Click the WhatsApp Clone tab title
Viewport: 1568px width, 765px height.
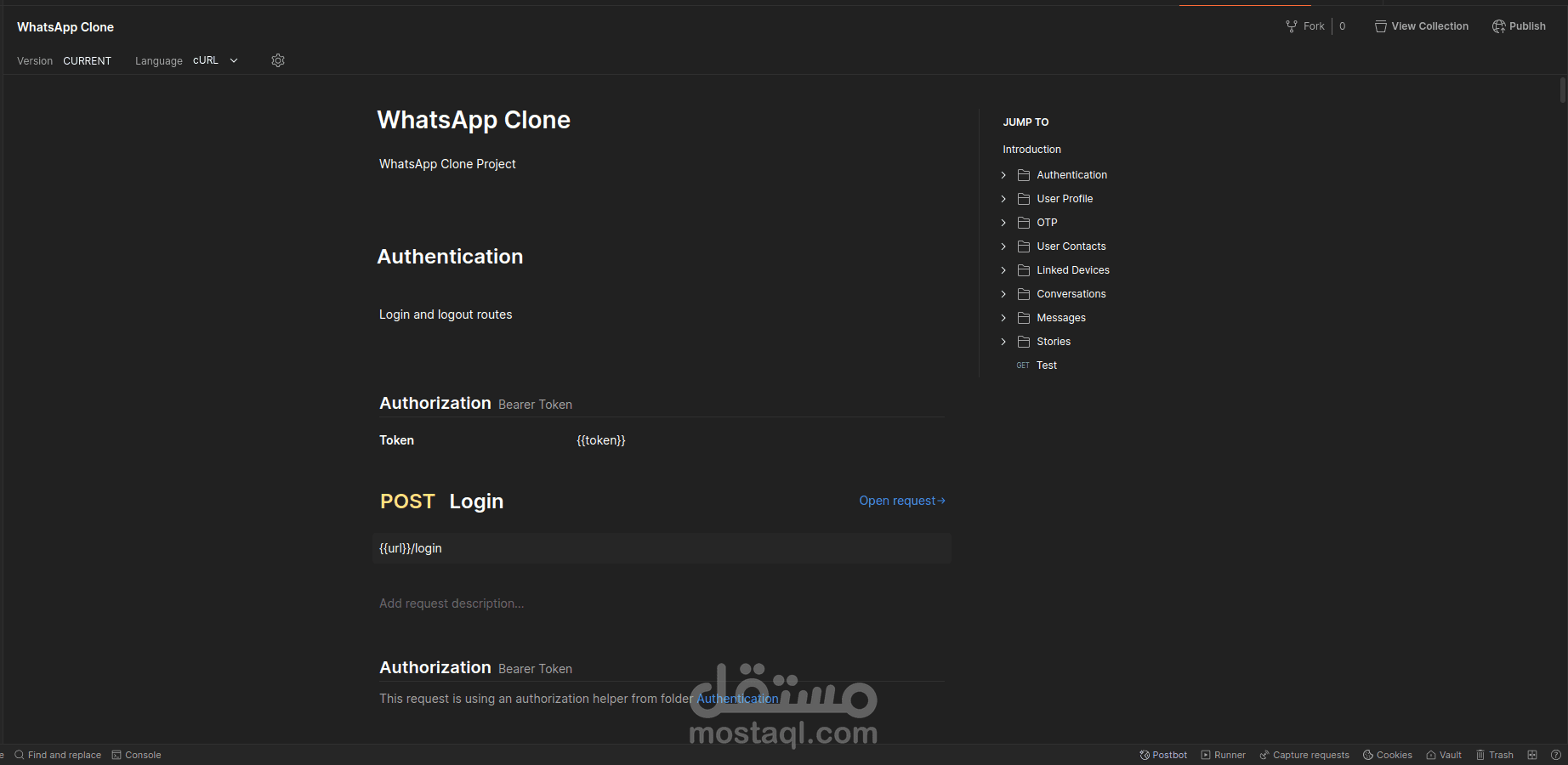65,27
